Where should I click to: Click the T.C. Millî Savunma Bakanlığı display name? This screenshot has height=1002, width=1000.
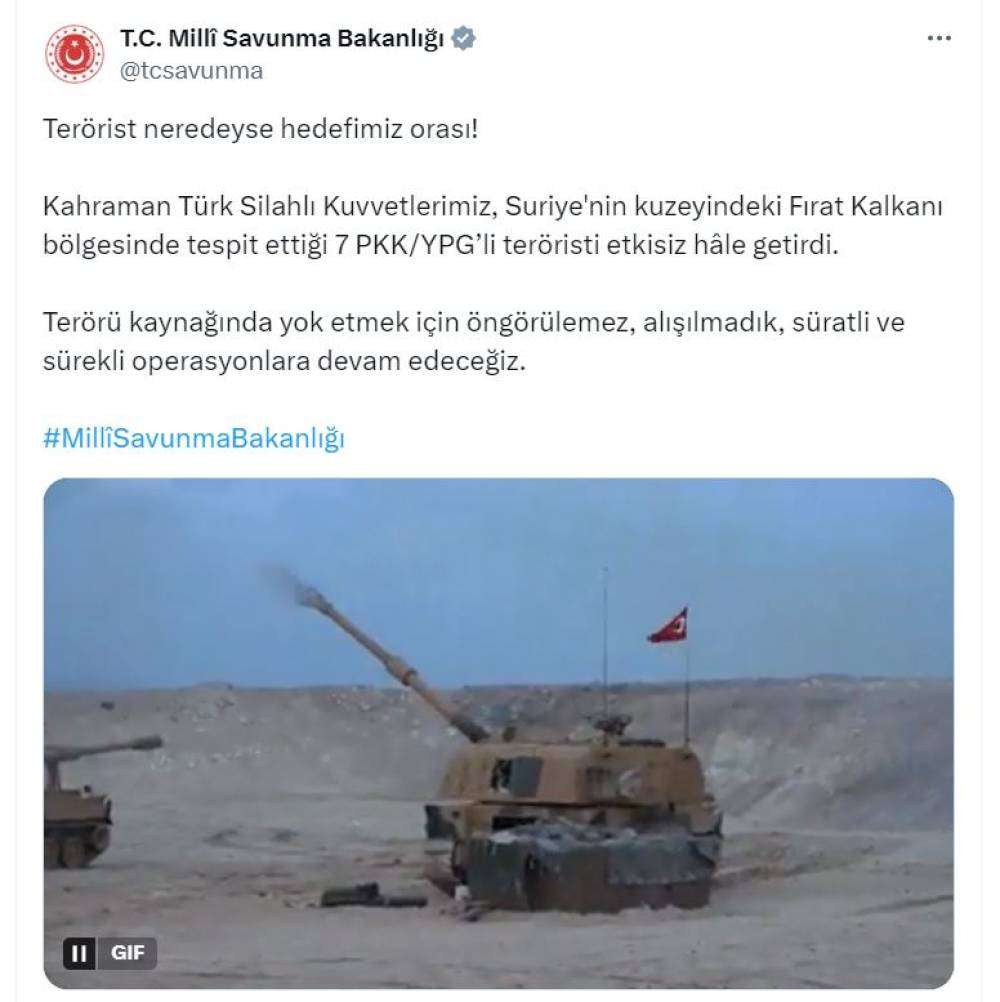[281, 38]
